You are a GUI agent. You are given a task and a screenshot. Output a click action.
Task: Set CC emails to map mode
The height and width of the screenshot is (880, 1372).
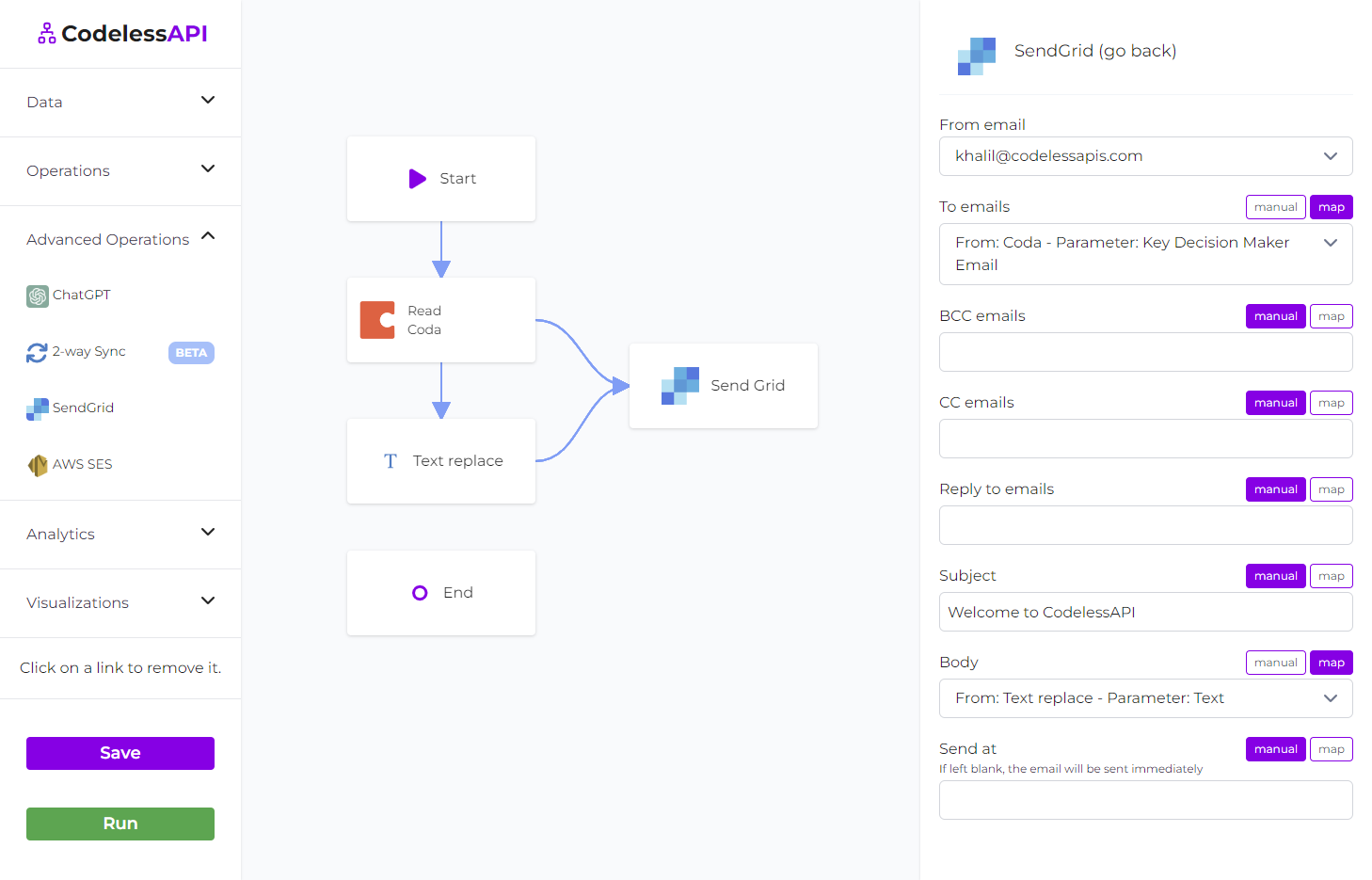[1332, 403]
